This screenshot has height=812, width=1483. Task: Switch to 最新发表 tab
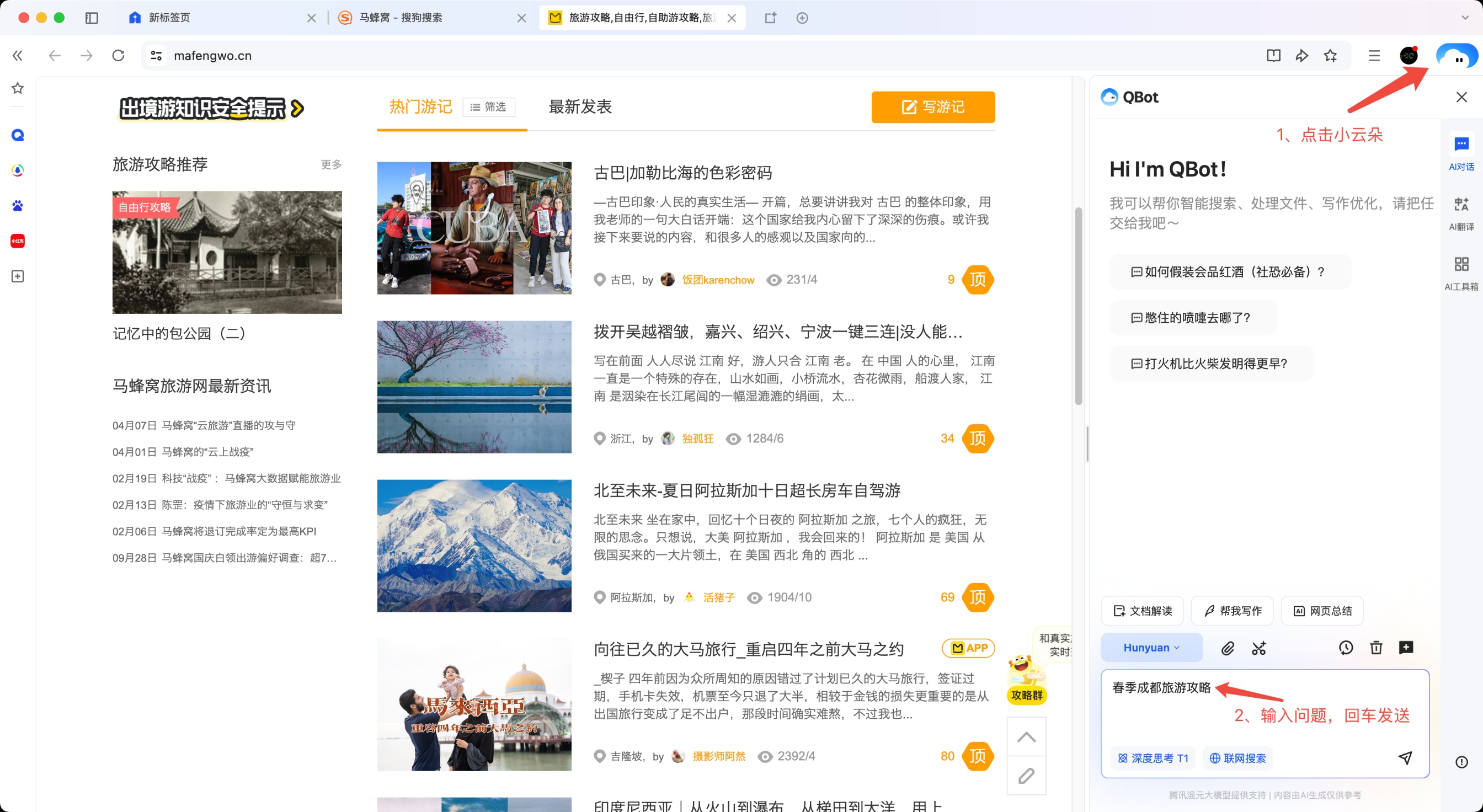pos(580,107)
